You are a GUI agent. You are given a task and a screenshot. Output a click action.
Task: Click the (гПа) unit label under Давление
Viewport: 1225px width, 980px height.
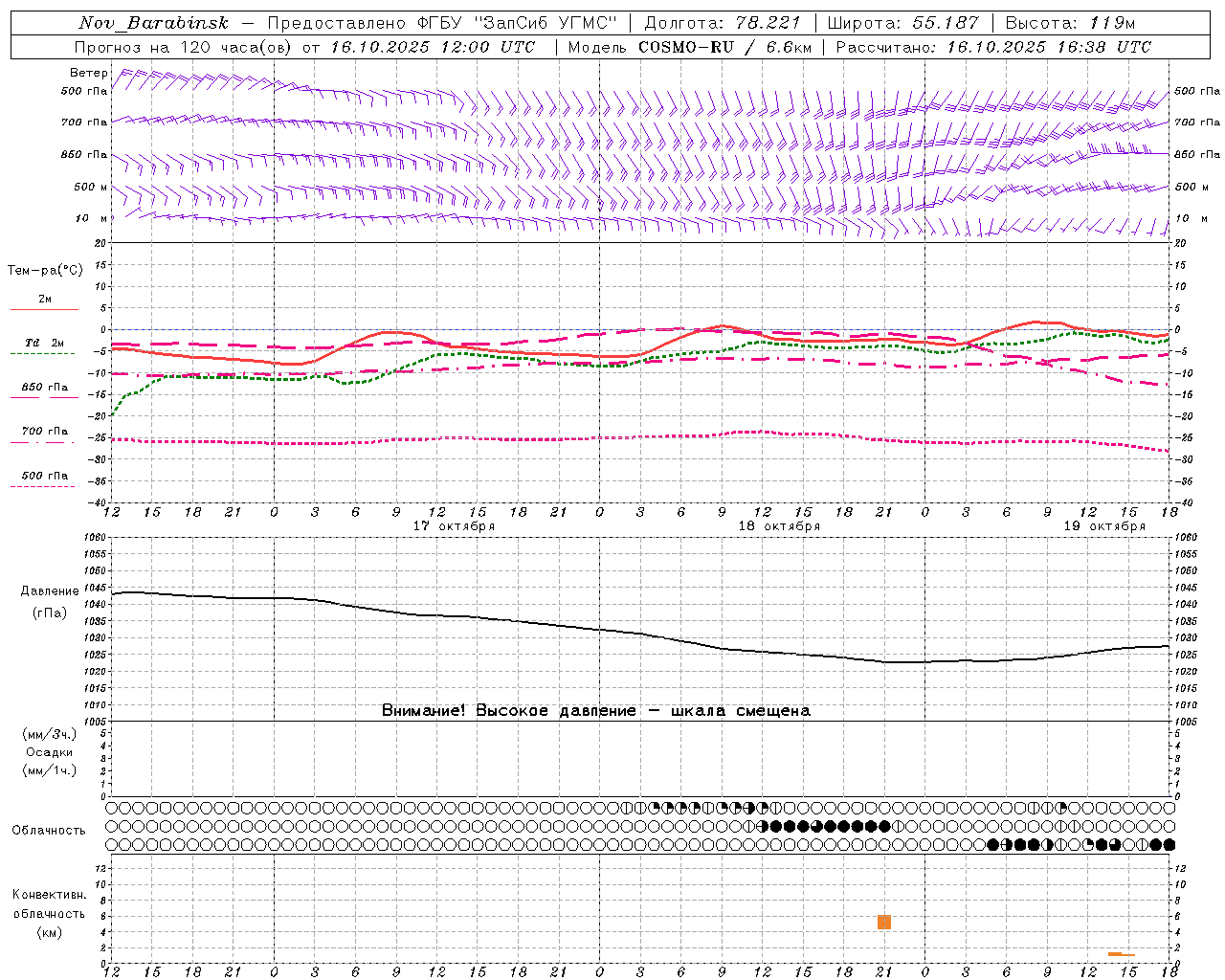point(51,612)
